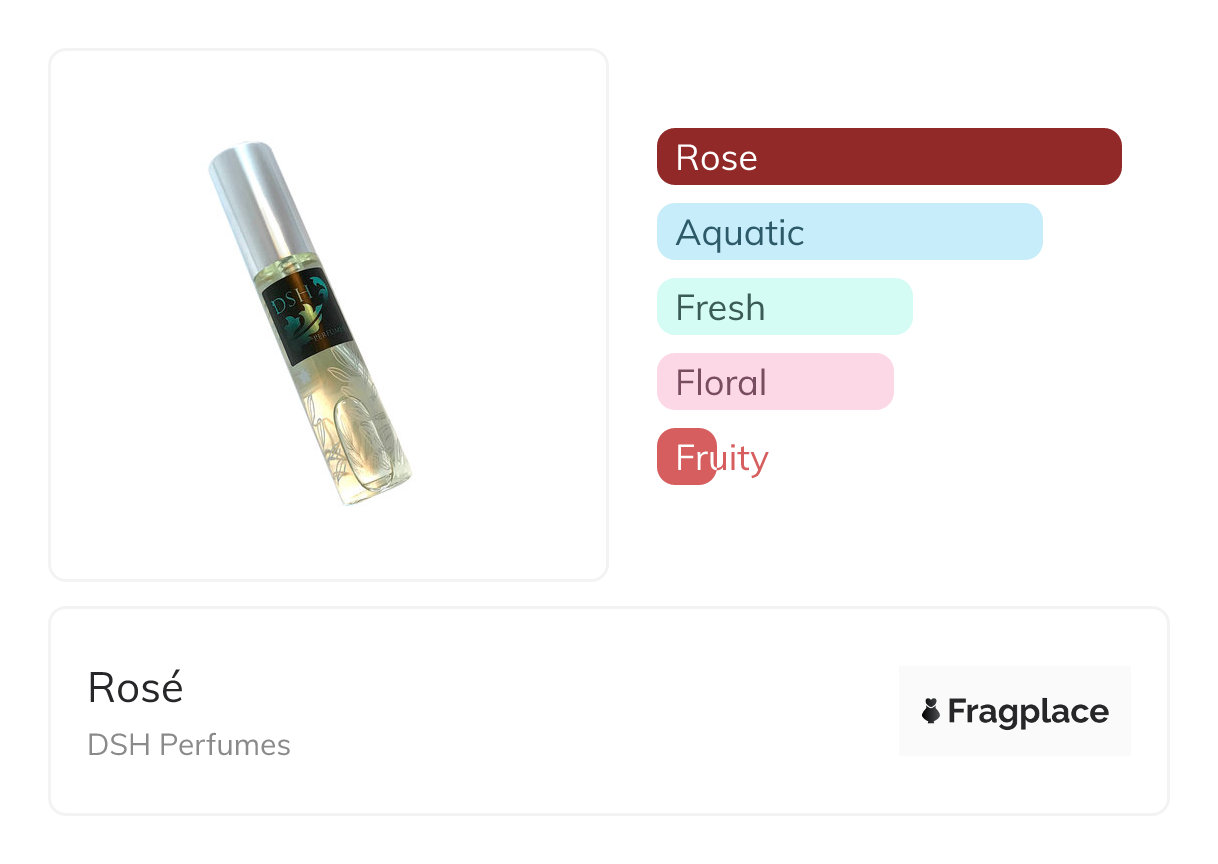
Task: Open the Rosé fragrance title
Action: coord(135,688)
